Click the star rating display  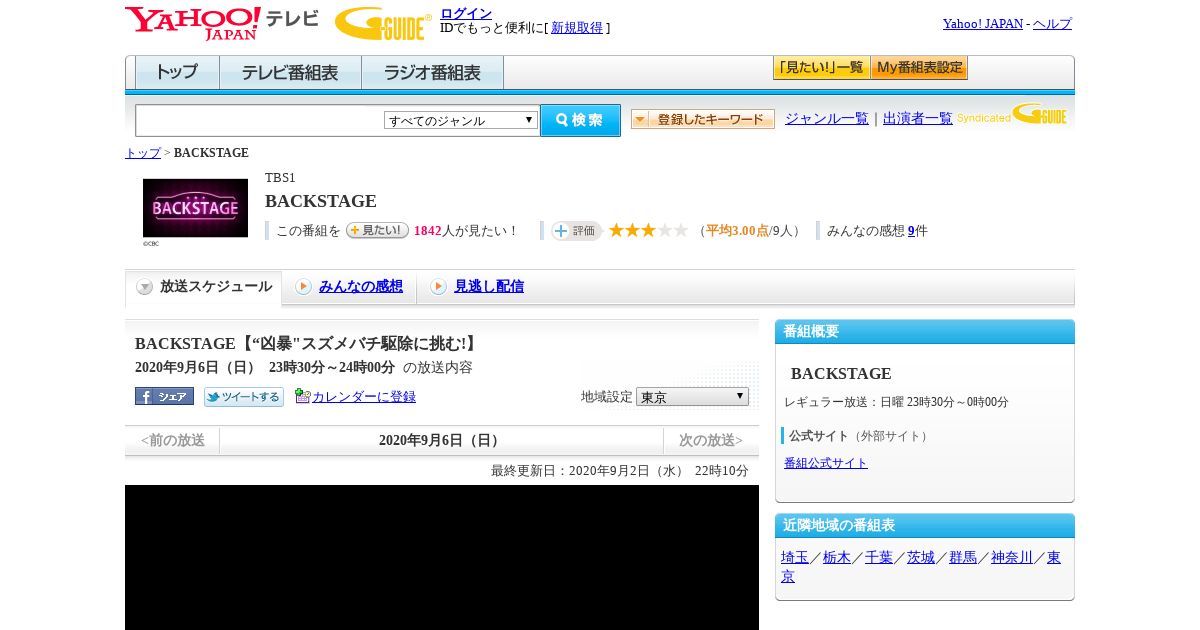point(648,230)
